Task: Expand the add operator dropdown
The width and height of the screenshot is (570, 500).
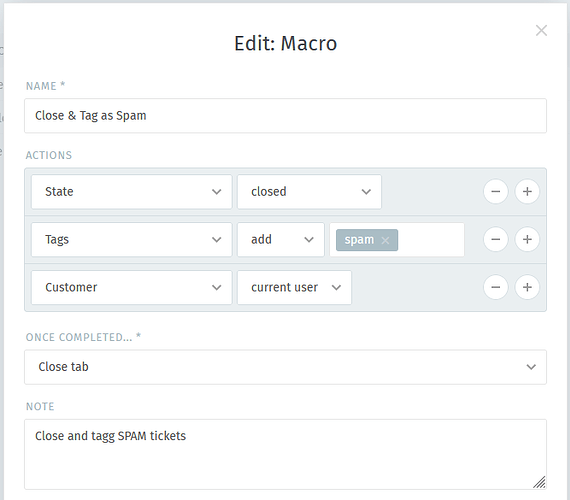Action: point(281,239)
